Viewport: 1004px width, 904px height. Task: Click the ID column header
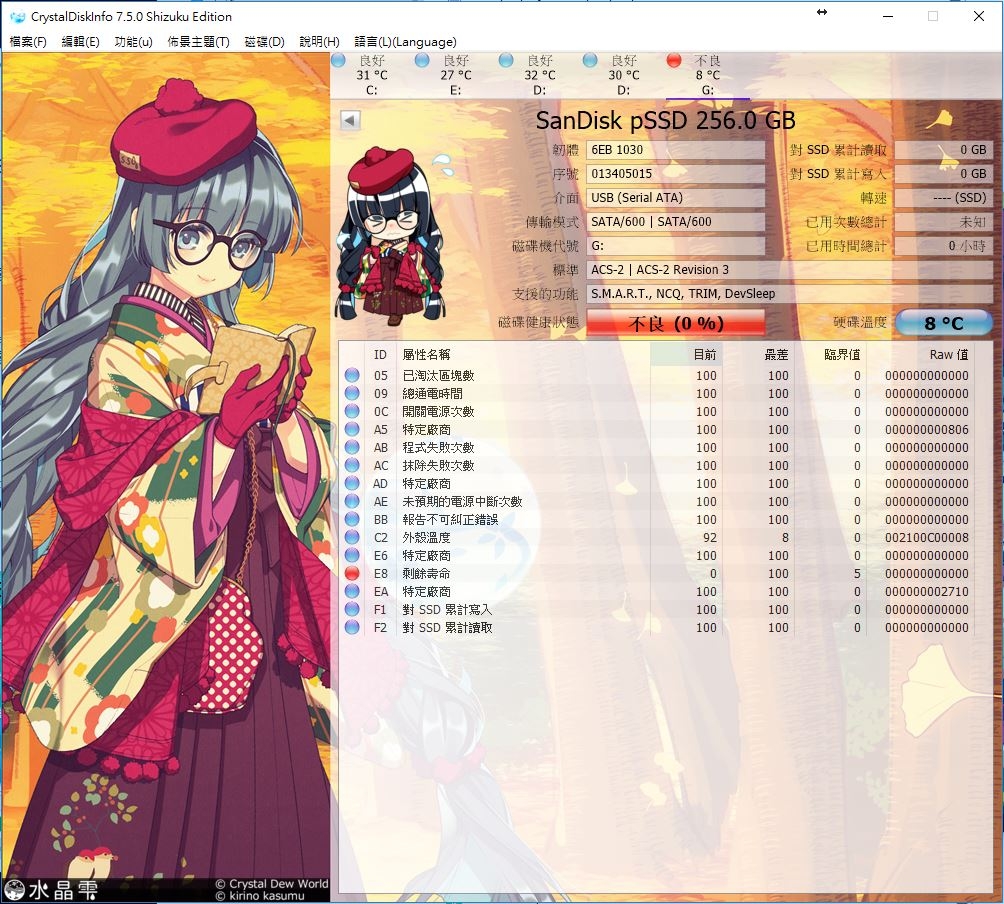click(380, 355)
